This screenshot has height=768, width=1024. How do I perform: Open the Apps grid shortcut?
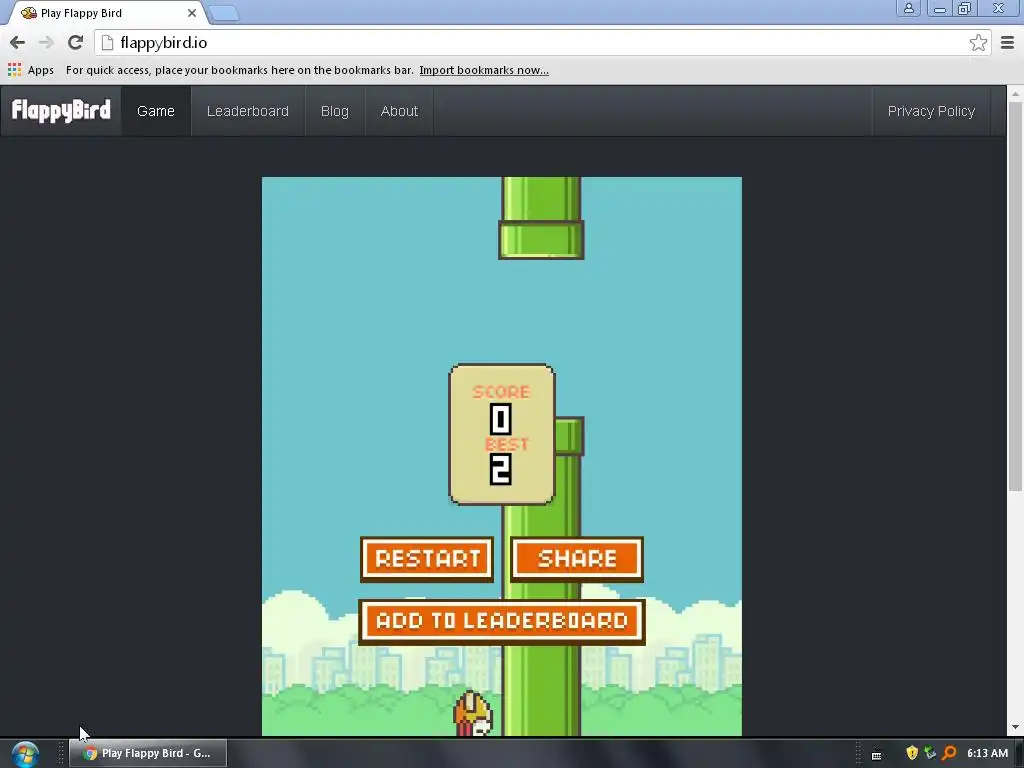(14, 69)
